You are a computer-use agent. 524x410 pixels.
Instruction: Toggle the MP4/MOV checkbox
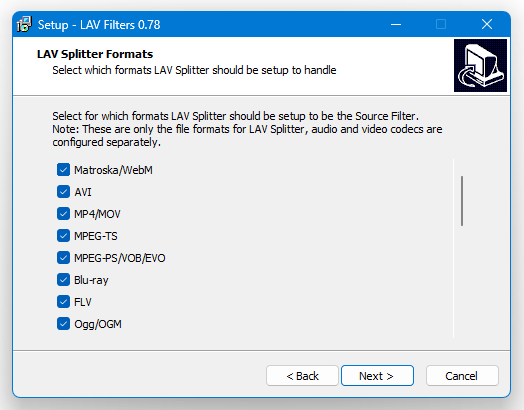coord(63,214)
